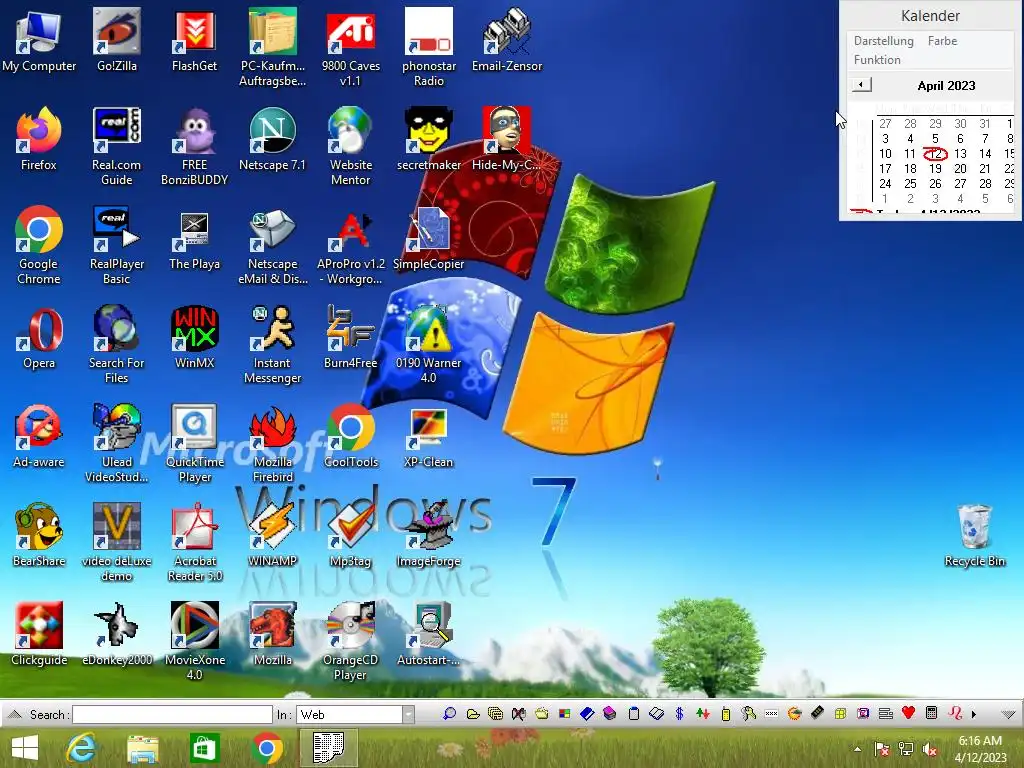Open the Windows Store taskbar icon
The image size is (1024, 768).
(204, 748)
